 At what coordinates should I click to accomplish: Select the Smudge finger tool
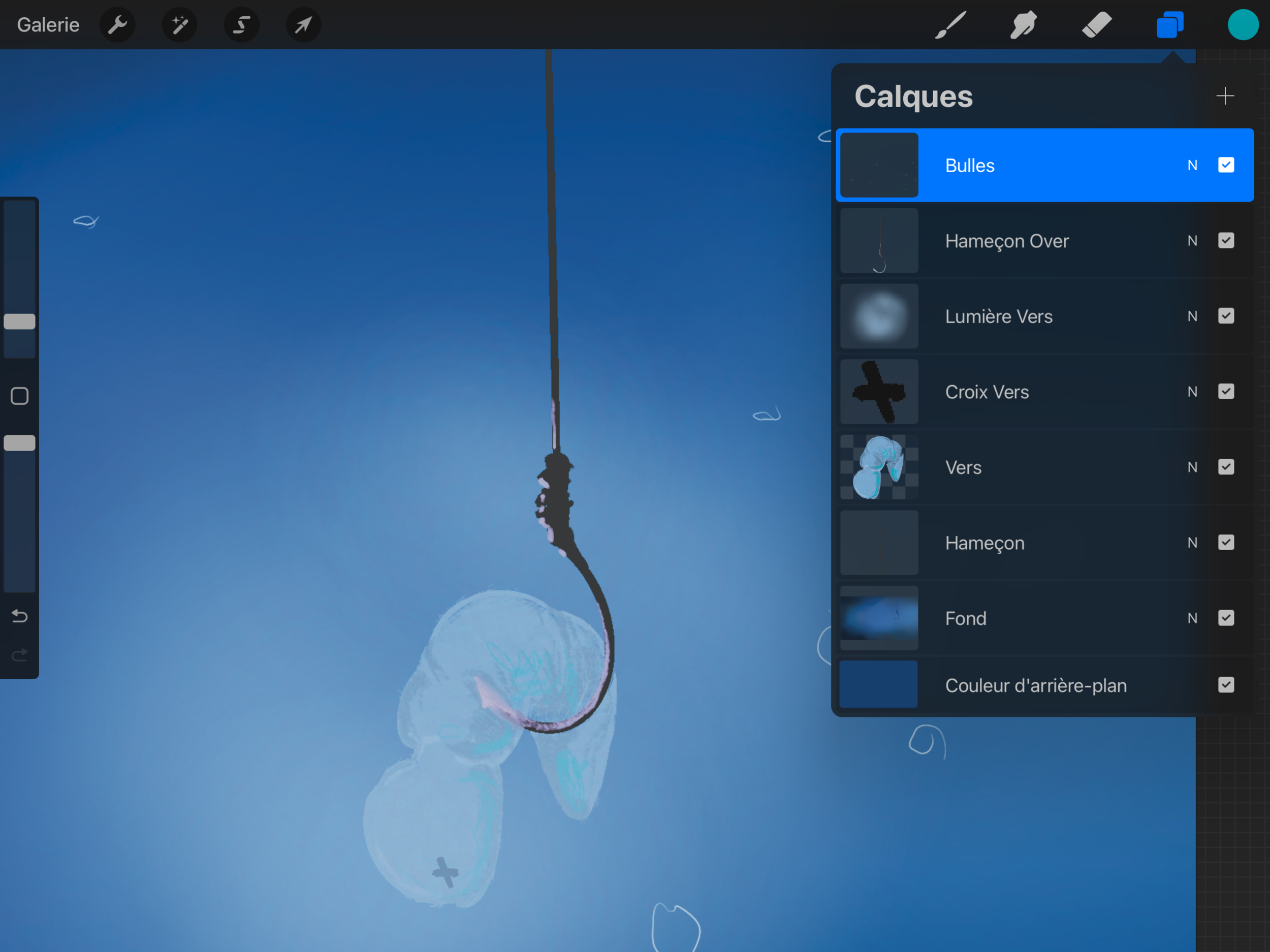pyautogui.click(x=1023, y=25)
